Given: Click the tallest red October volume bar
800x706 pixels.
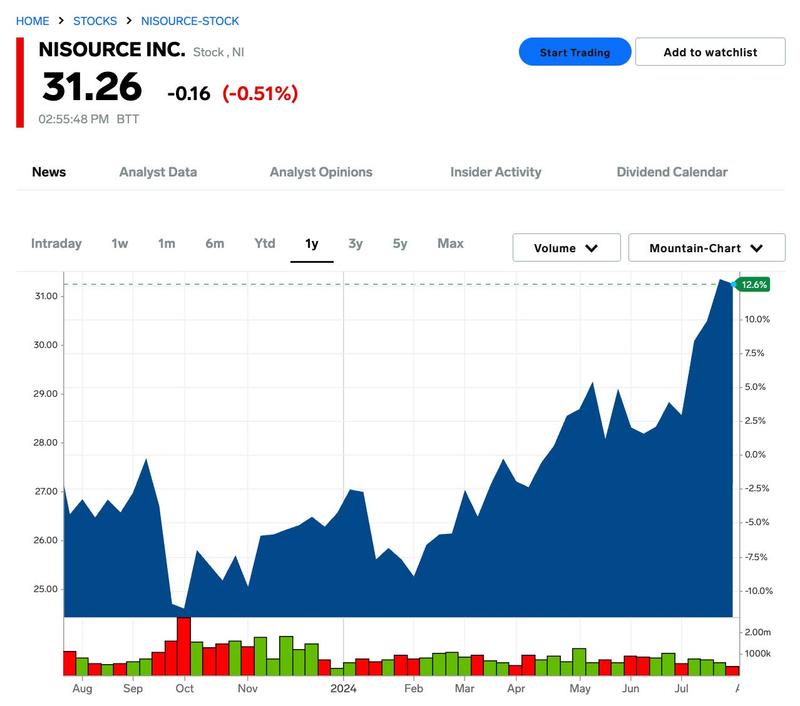Looking at the screenshot, I should [x=184, y=646].
